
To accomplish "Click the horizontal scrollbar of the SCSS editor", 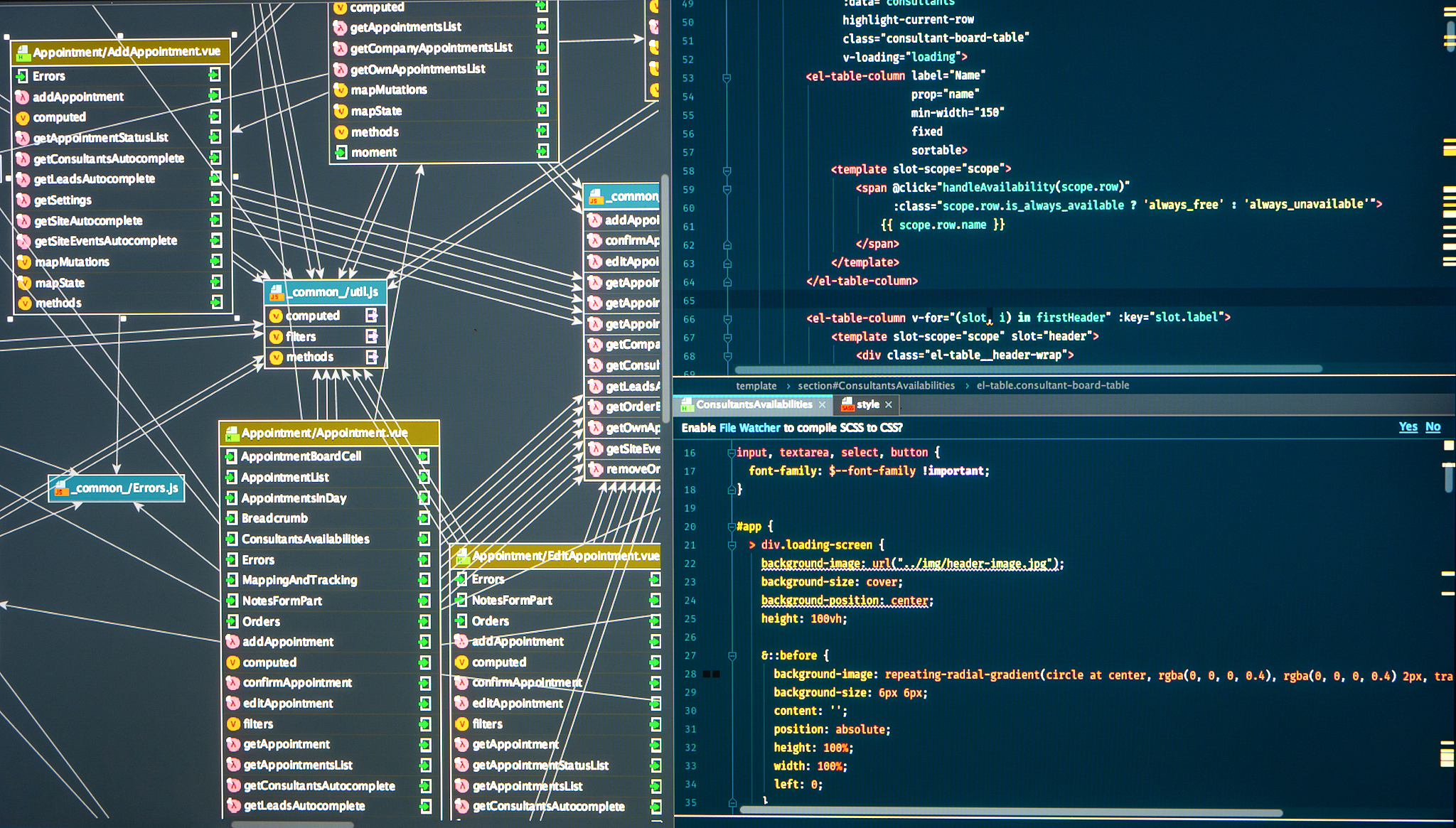I will (x=1011, y=812).
